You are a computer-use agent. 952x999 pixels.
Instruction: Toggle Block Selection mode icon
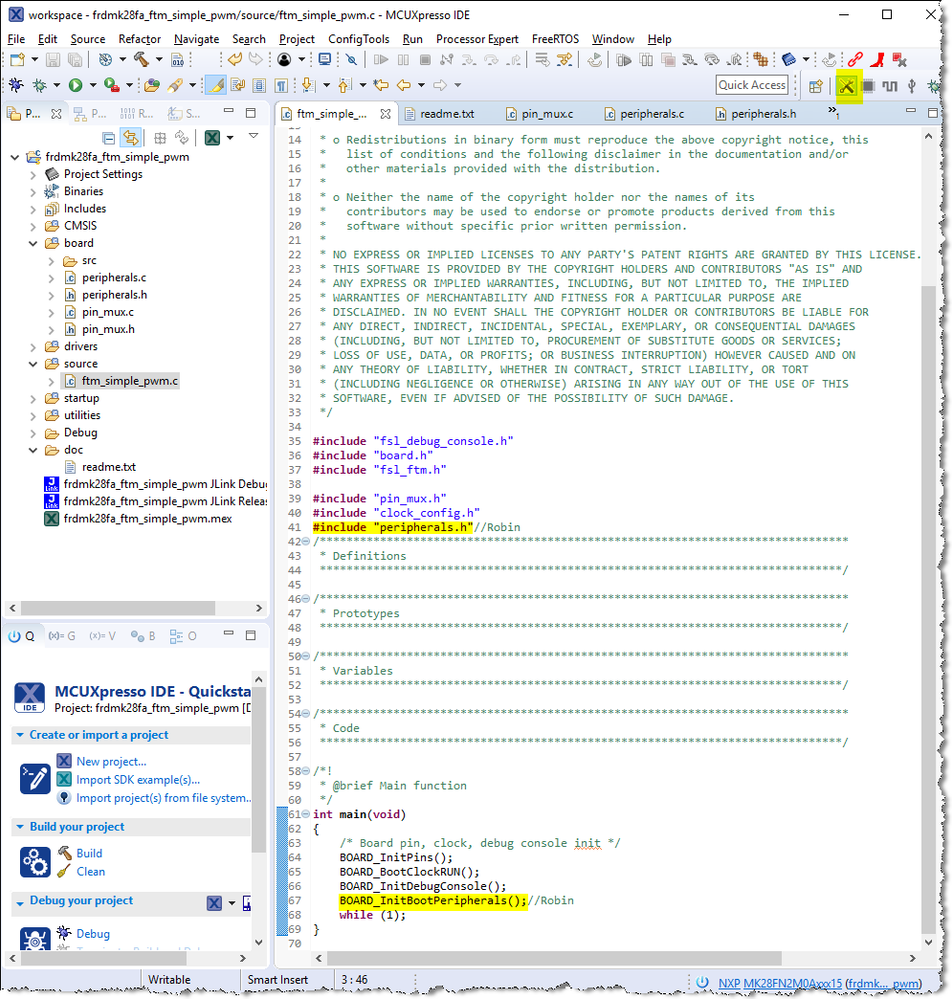(x=259, y=85)
